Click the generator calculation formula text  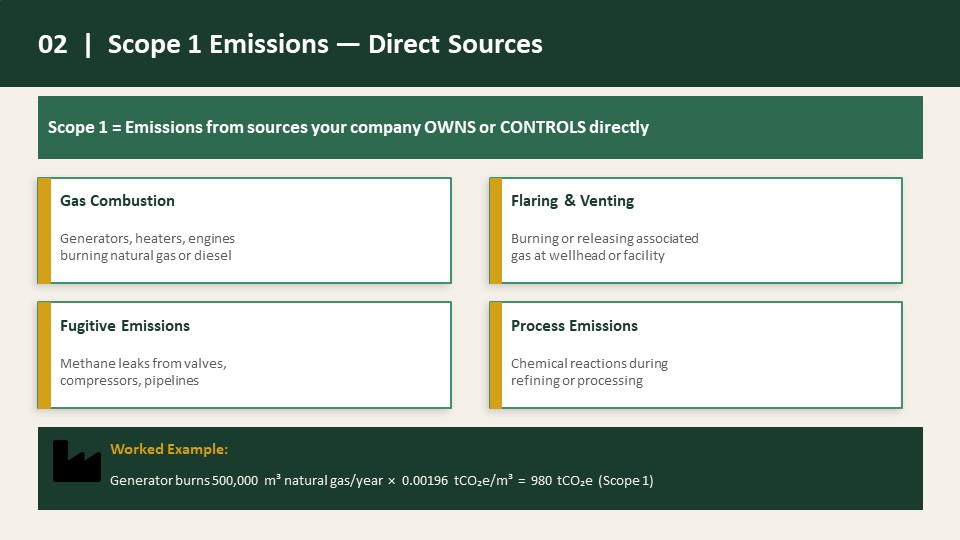click(x=381, y=481)
